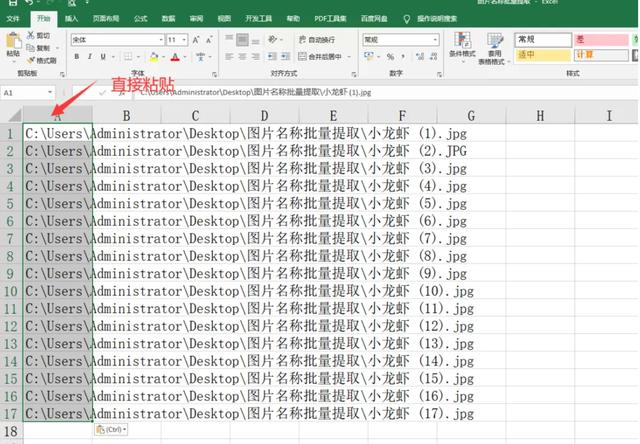Click the Increase Indent icon

(286, 57)
